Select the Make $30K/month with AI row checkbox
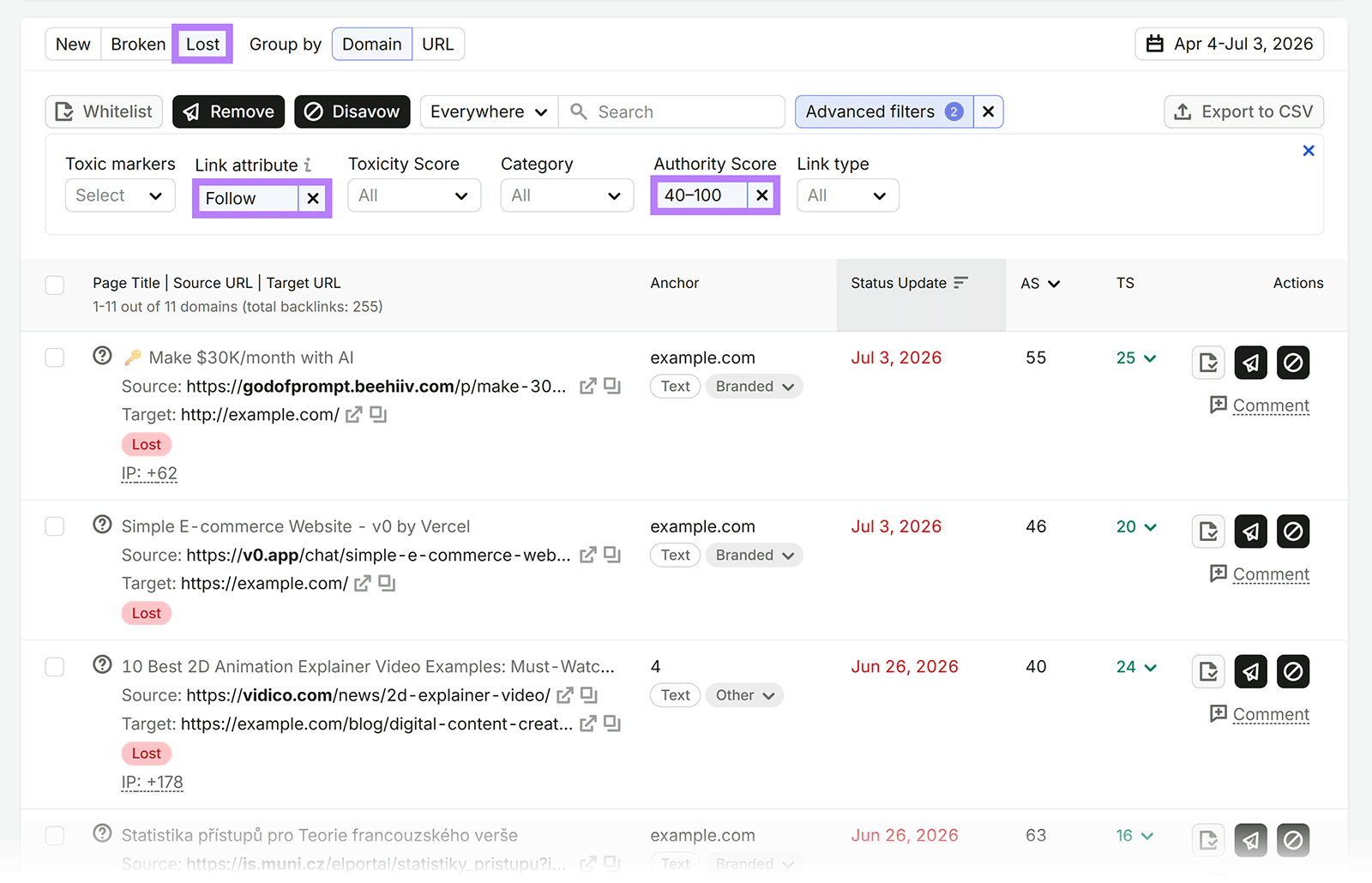Screen dimensions: 1372x883 (55, 357)
